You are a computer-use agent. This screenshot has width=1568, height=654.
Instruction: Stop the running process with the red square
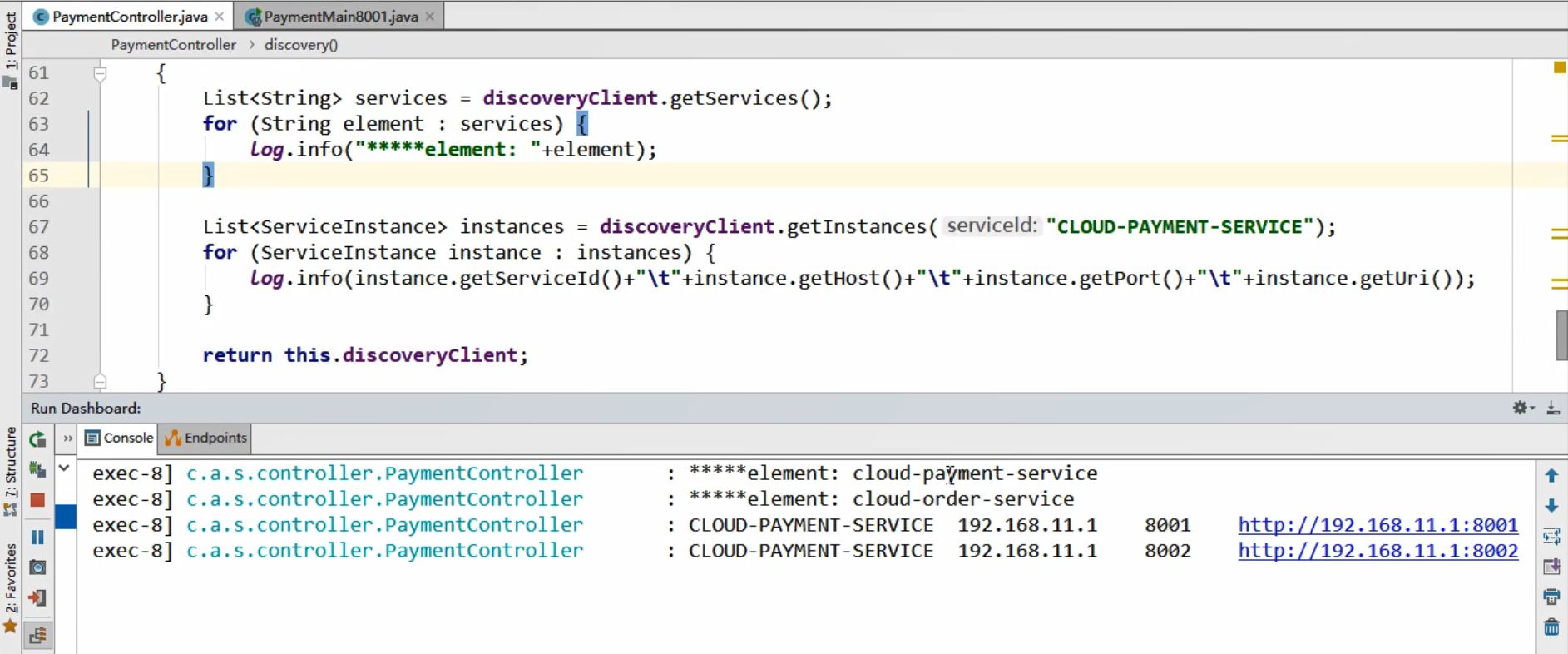(x=37, y=500)
